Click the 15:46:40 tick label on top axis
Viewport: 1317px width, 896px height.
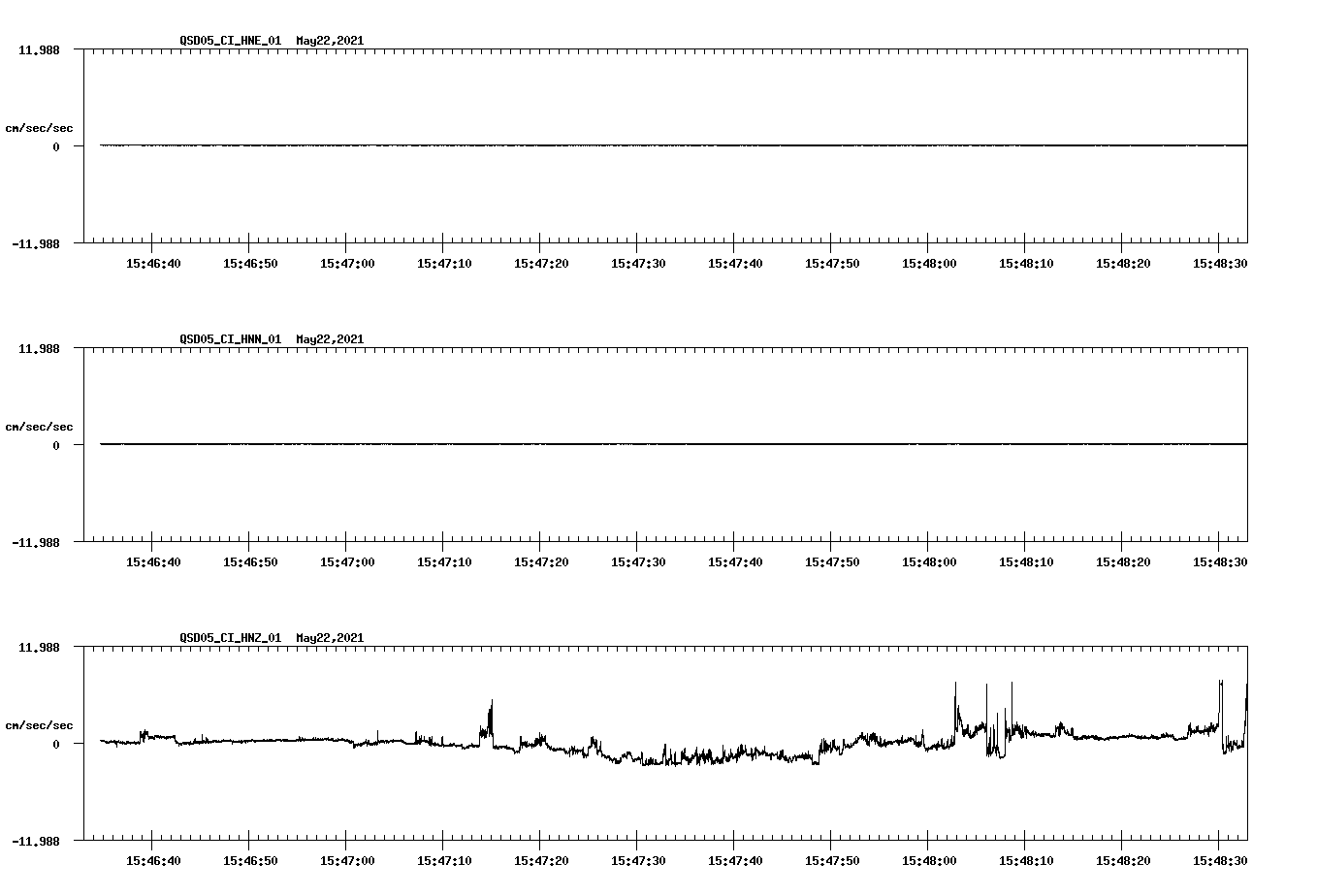(155, 261)
